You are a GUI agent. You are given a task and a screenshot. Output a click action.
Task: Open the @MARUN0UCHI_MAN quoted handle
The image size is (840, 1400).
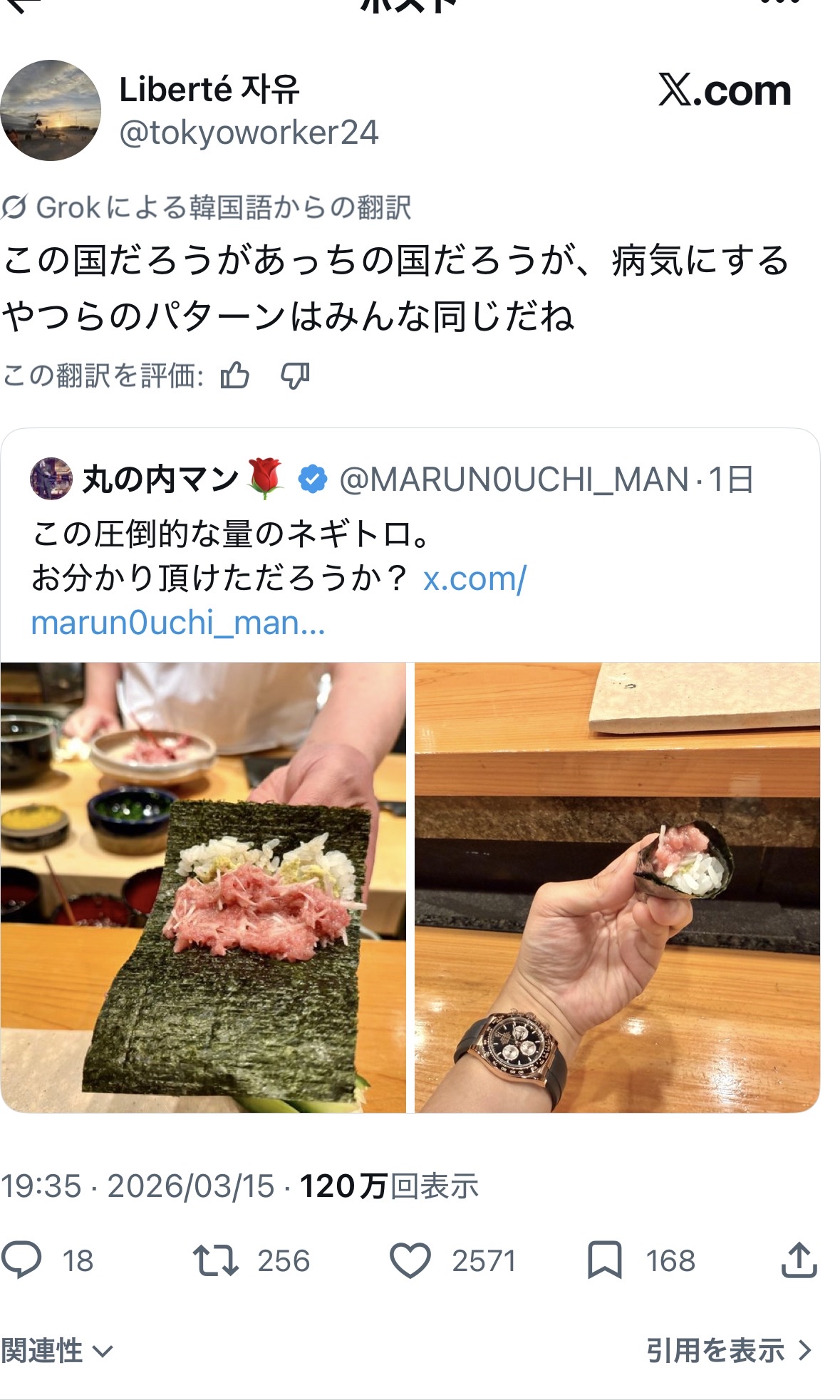[514, 479]
